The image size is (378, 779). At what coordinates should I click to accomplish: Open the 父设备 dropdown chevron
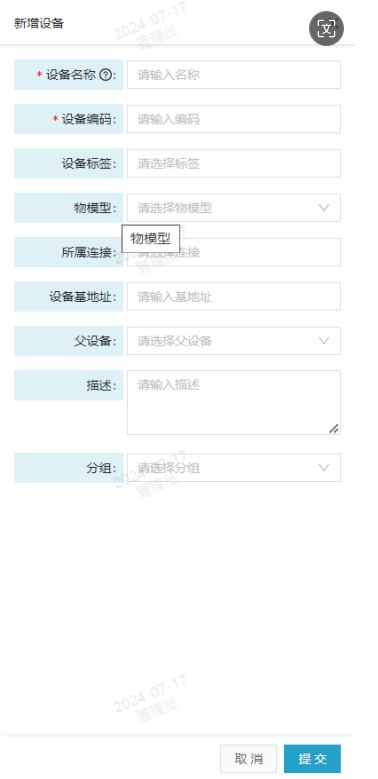pos(324,341)
